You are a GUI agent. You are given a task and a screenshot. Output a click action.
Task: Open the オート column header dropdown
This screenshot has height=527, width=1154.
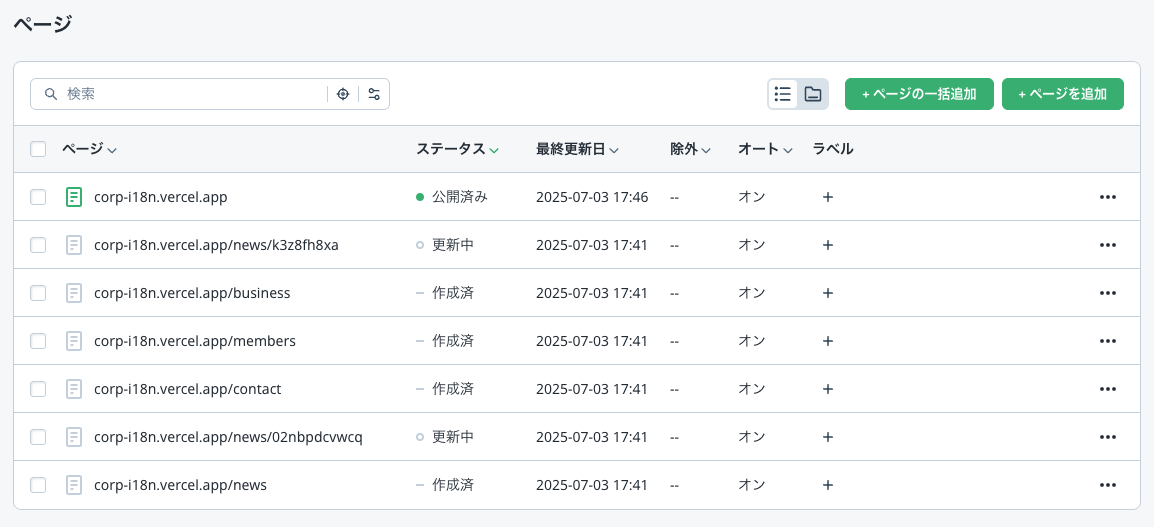[765, 149]
